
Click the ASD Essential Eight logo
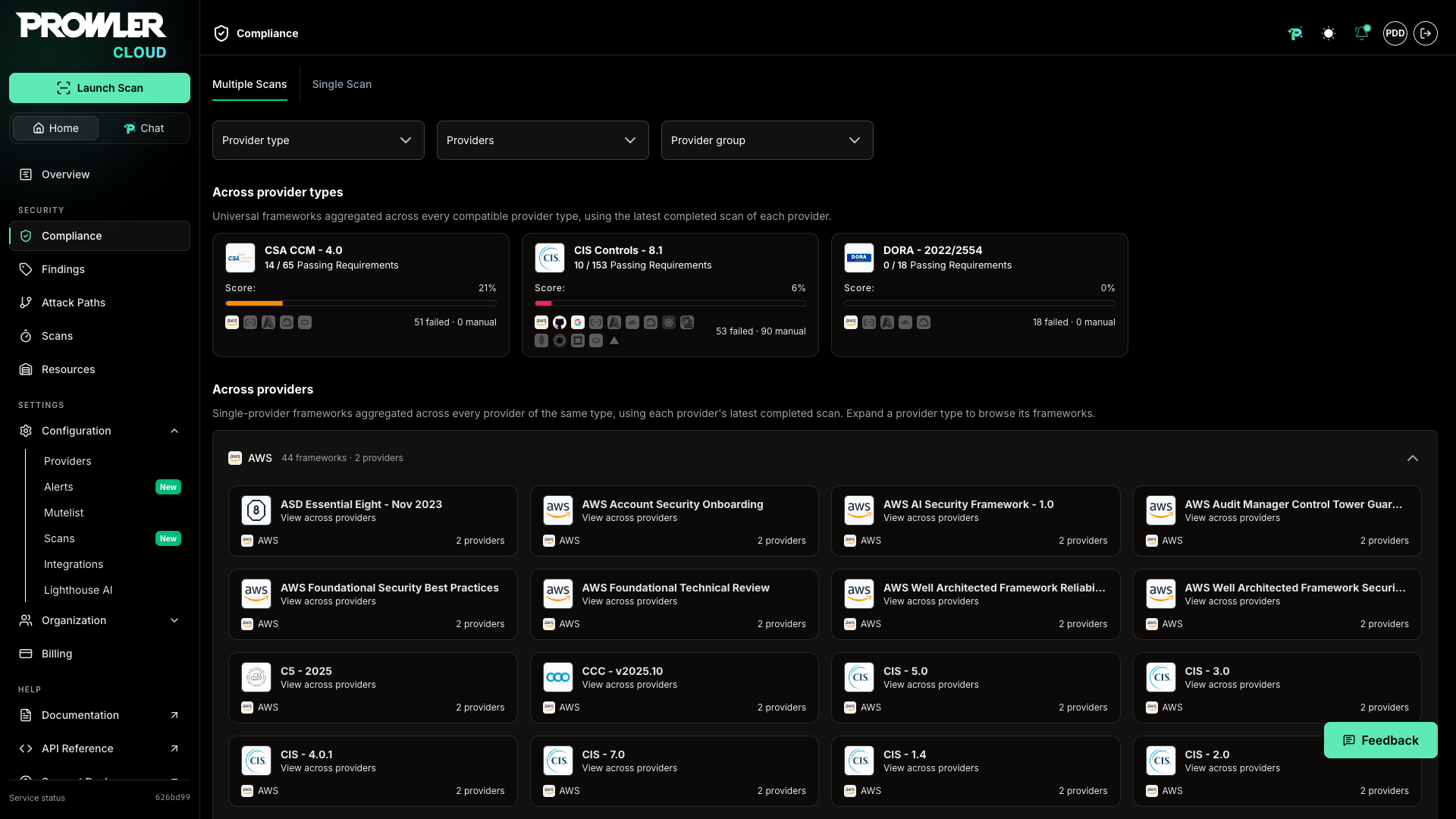tap(256, 510)
